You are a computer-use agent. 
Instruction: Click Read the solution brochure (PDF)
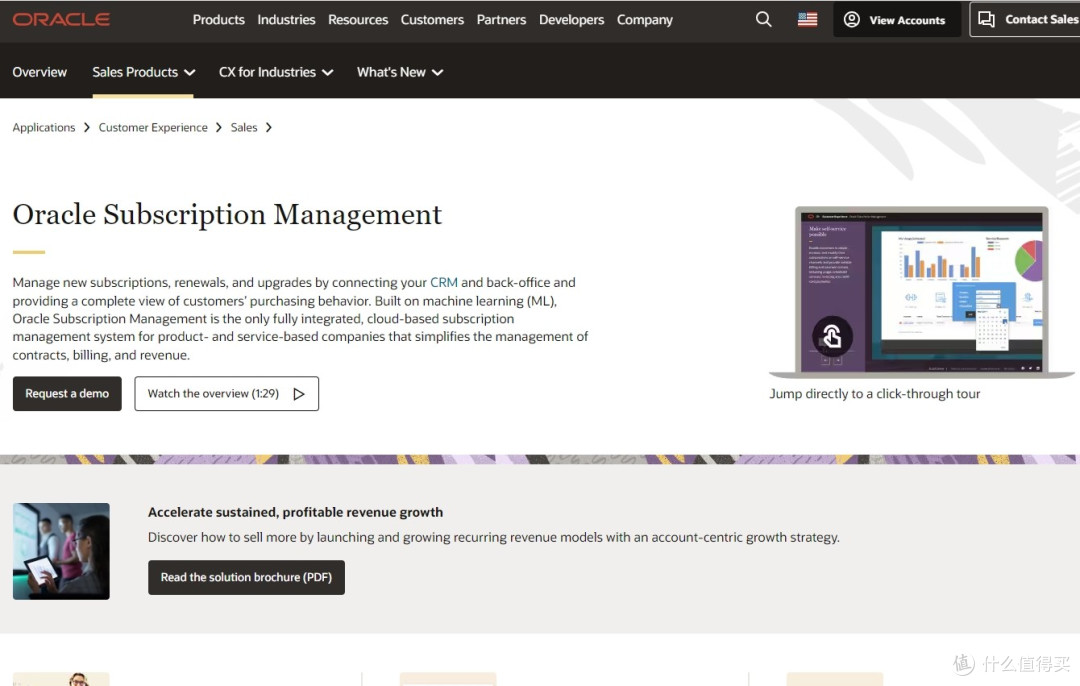(246, 577)
